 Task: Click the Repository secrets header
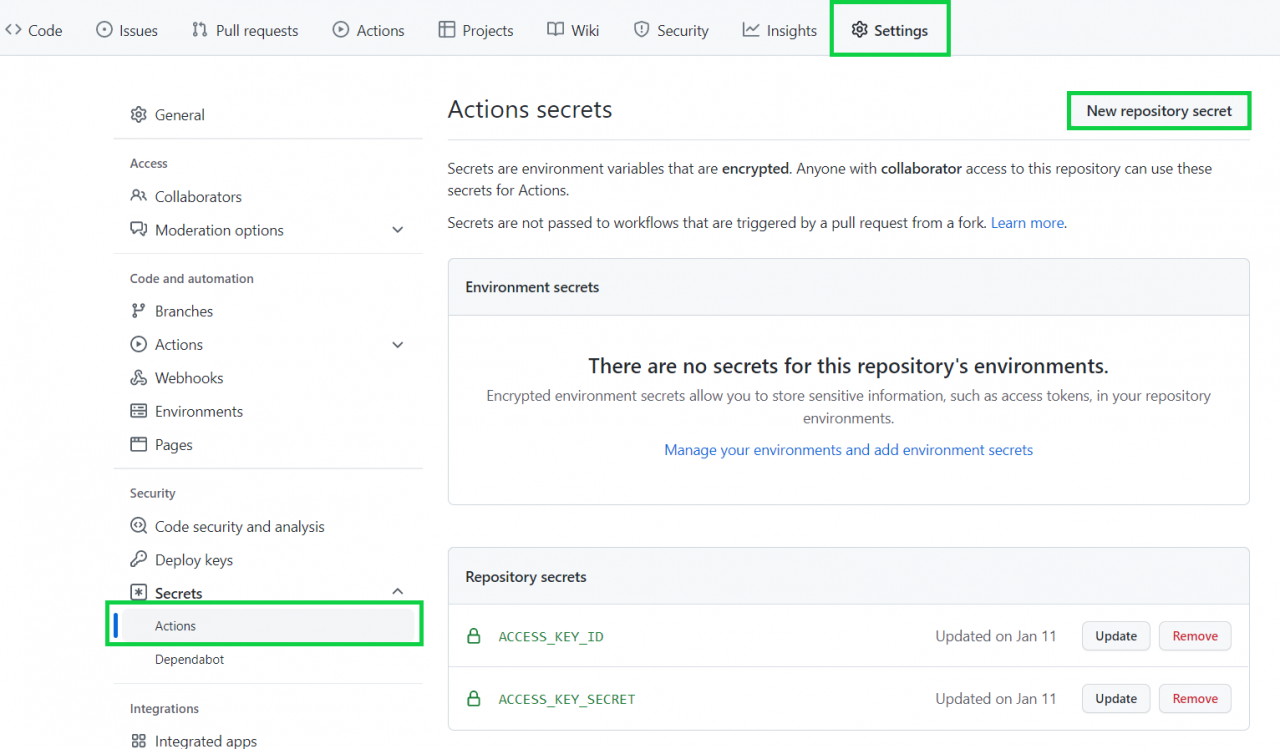click(x=526, y=577)
